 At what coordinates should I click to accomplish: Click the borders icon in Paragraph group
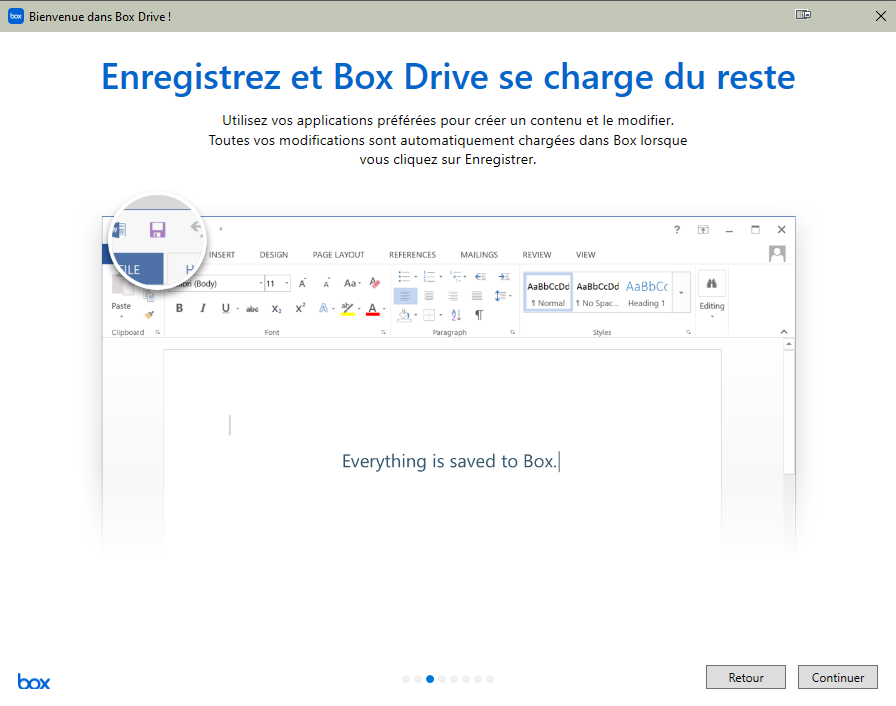coord(429,315)
